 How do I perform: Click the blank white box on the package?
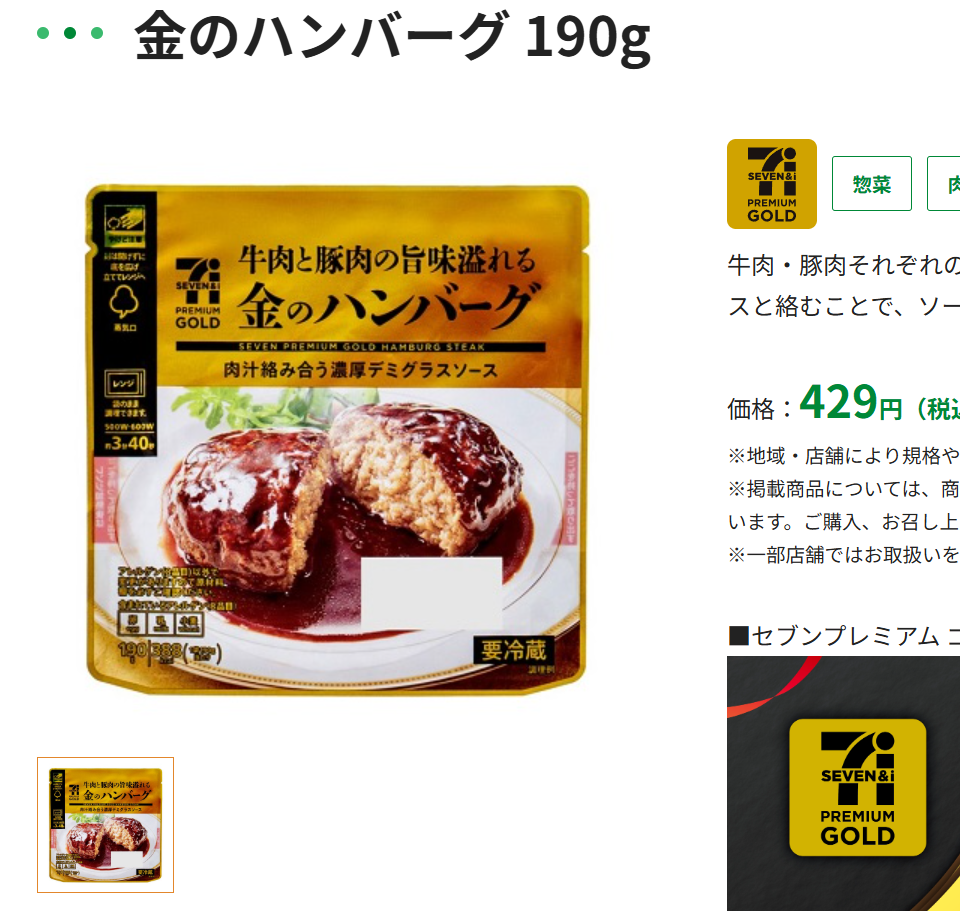(431, 594)
